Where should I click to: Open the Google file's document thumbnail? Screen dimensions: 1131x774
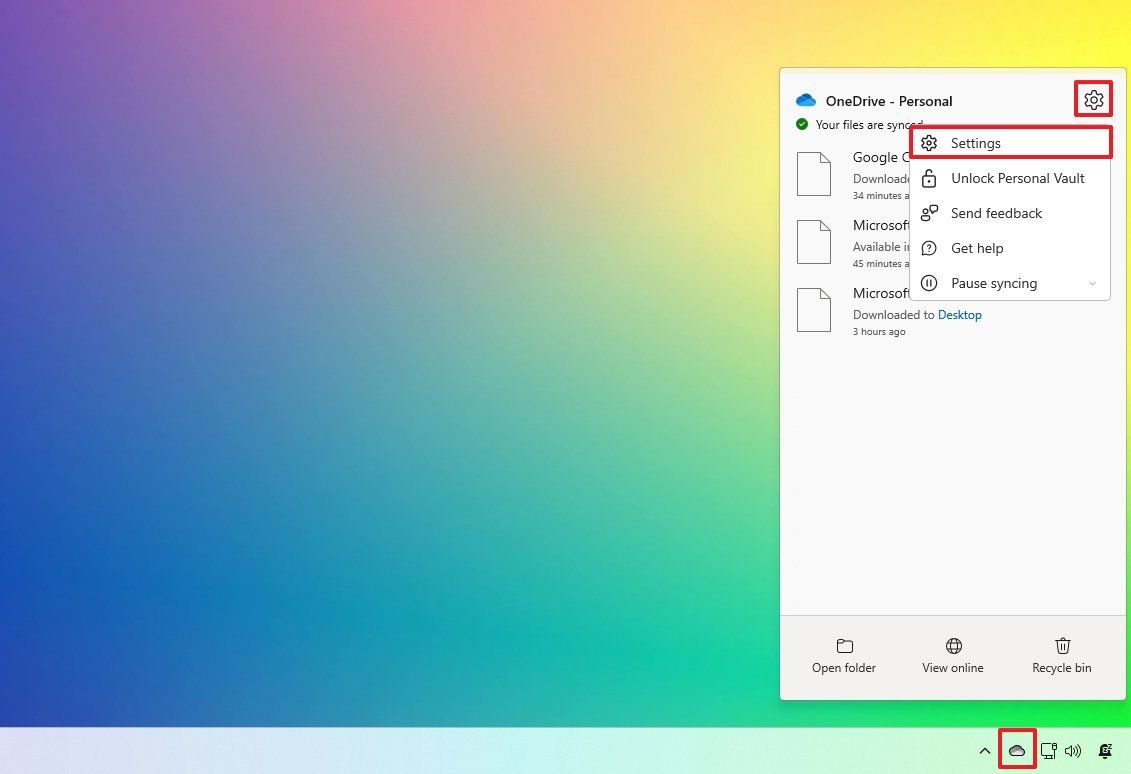[814, 174]
